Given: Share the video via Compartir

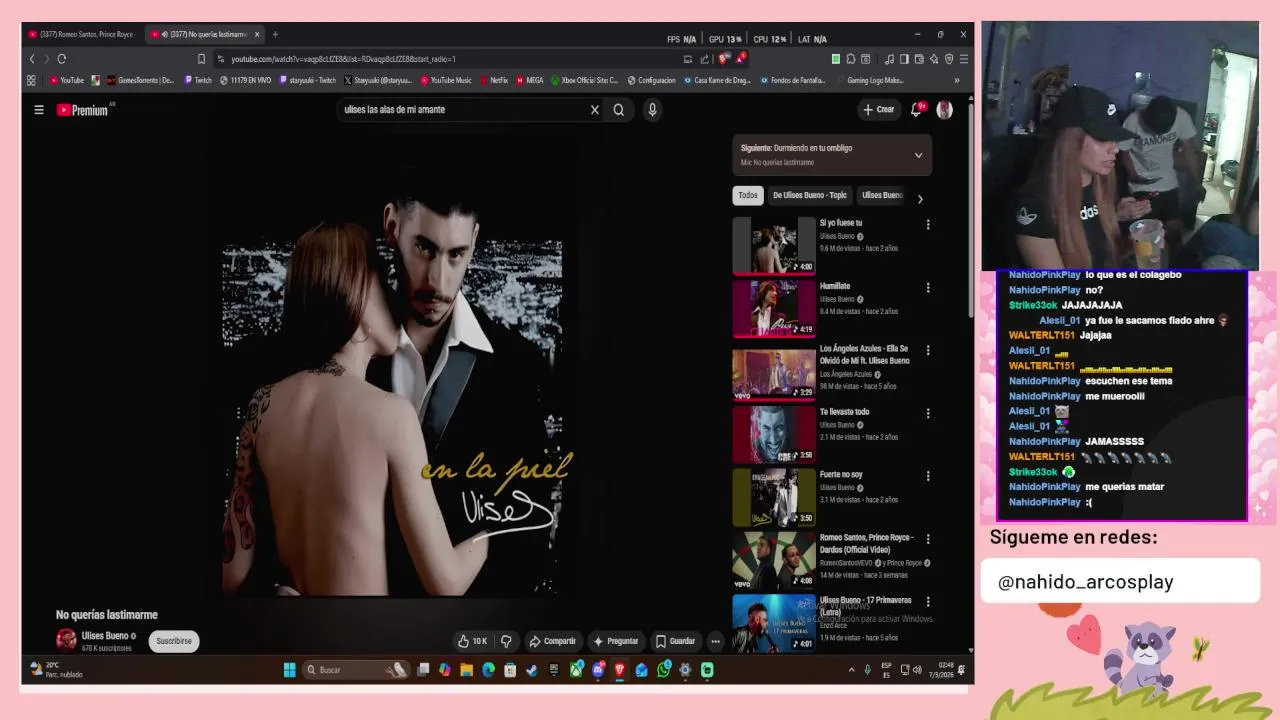Looking at the screenshot, I should (552, 641).
